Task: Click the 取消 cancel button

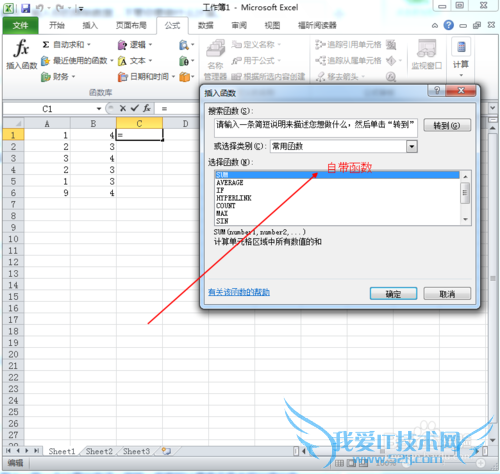Action: (447, 294)
